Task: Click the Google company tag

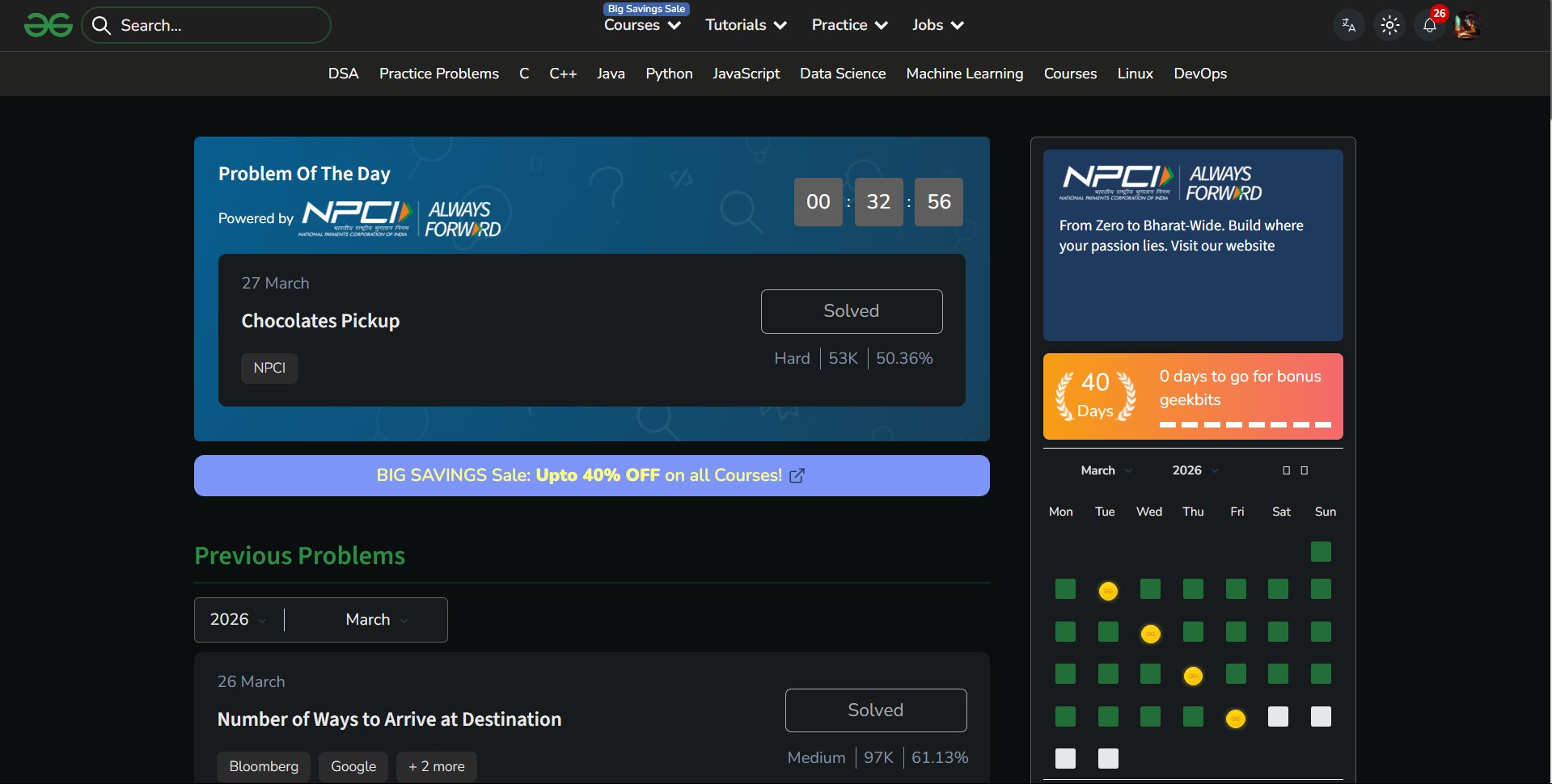Action: (x=353, y=766)
